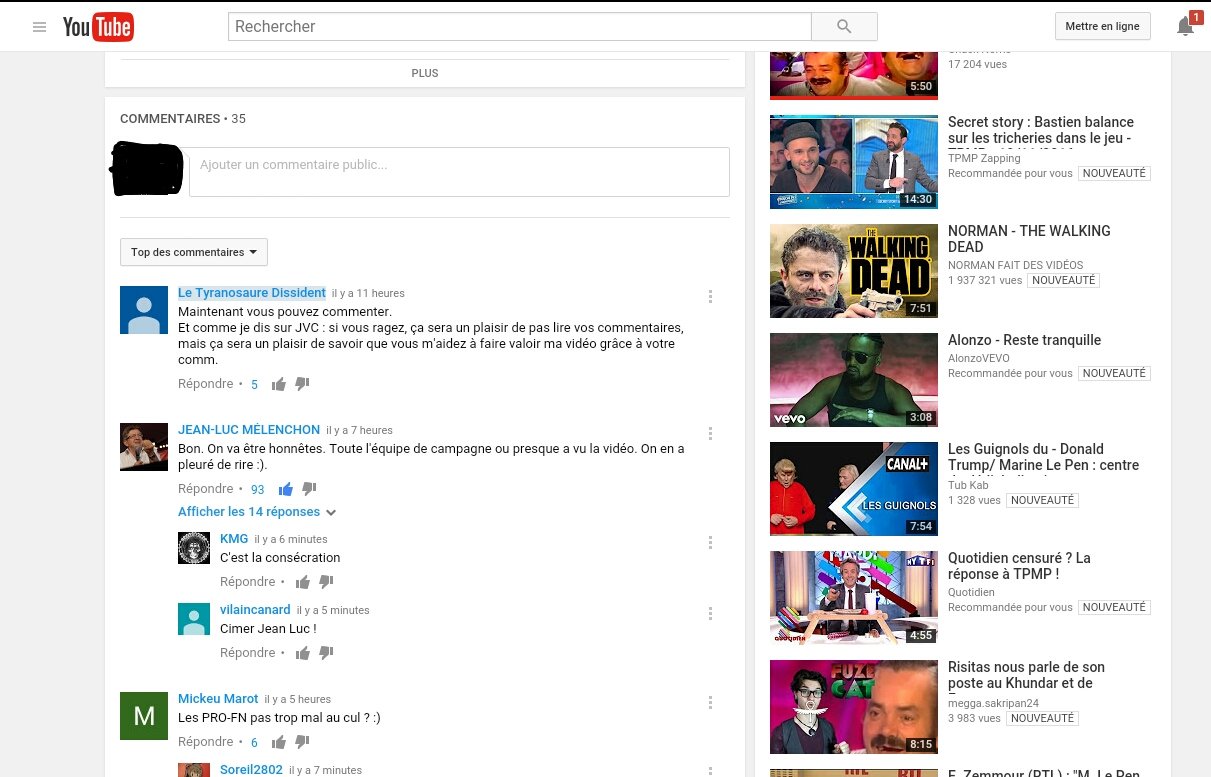Click channel name TPMP Zapping
Viewport: 1211px width, 777px height.
pyautogui.click(x=984, y=158)
